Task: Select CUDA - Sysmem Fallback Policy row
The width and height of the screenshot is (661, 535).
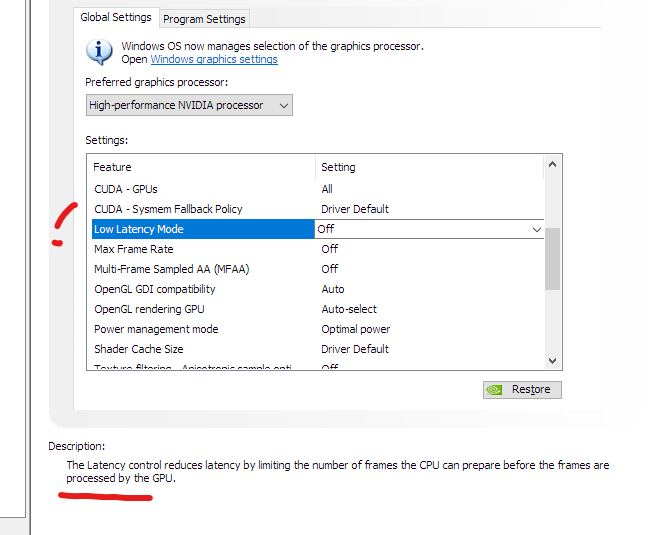Action: pos(318,209)
